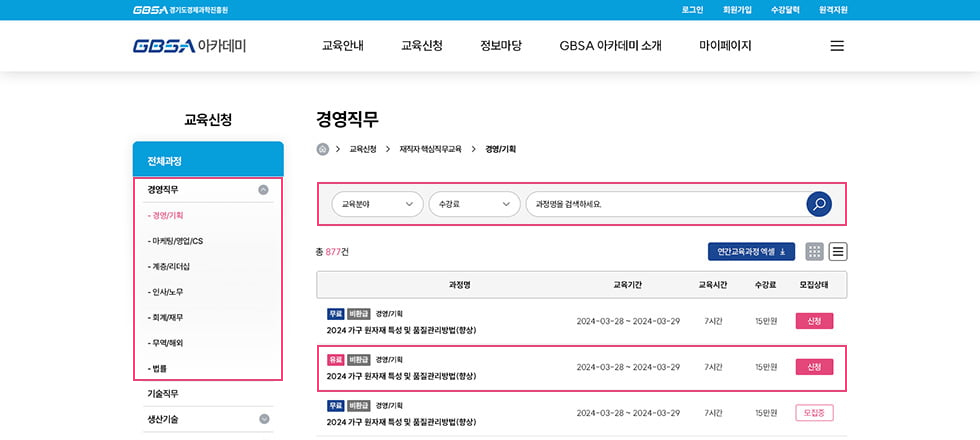The width and height of the screenshot is (980, 440).
Task: Switch to list view icon
Action: point(838,252)
